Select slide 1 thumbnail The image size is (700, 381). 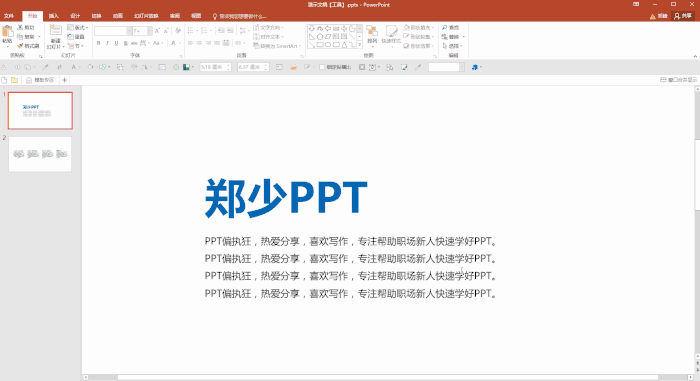coord(40,111)
